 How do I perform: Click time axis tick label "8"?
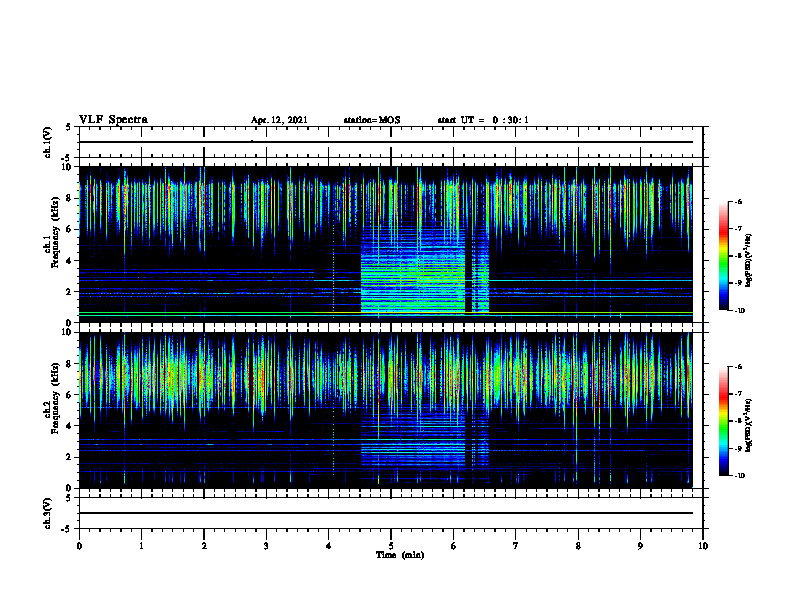click(578, 546)
